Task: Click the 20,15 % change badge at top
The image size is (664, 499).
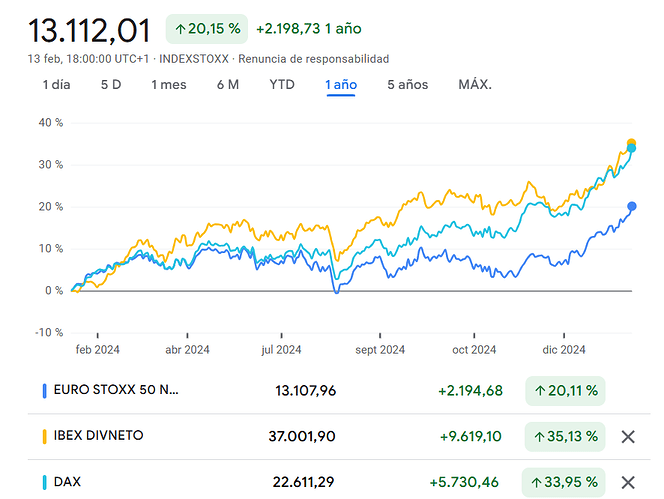Action: tap(207, 29)
